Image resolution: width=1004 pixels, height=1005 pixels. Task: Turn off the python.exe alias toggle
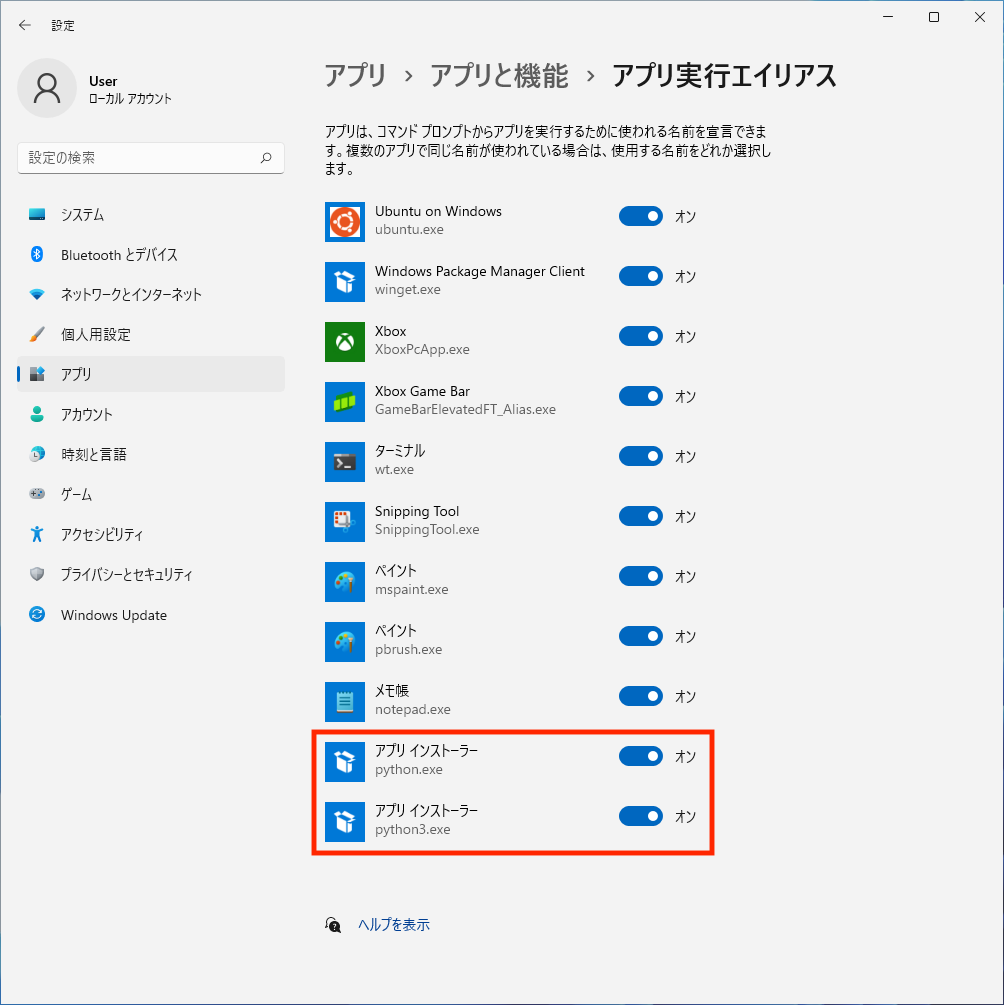tap(640, 756)
